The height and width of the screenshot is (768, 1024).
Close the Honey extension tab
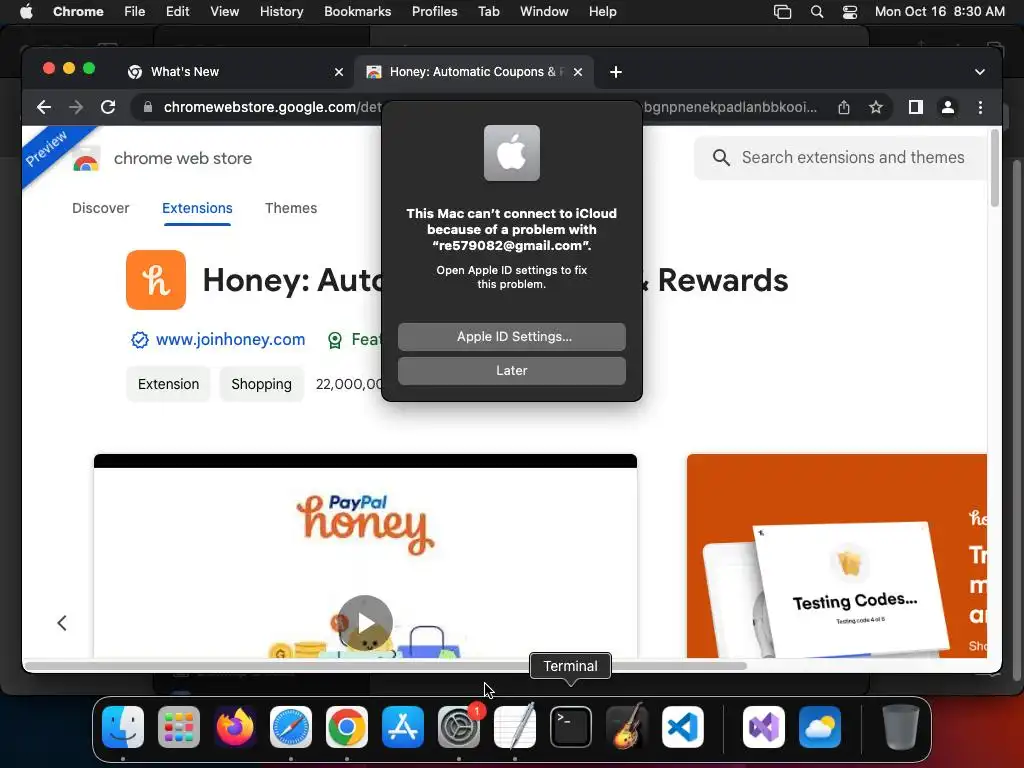[578, 72]
